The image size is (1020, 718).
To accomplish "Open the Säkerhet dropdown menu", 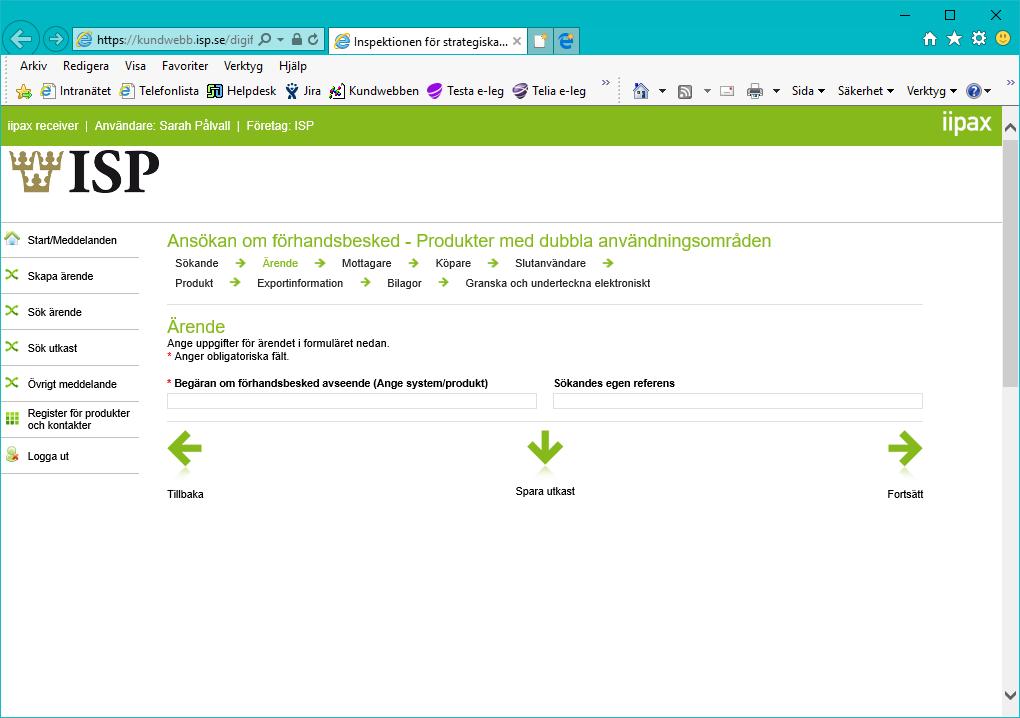I will click(x=865, y=91).
